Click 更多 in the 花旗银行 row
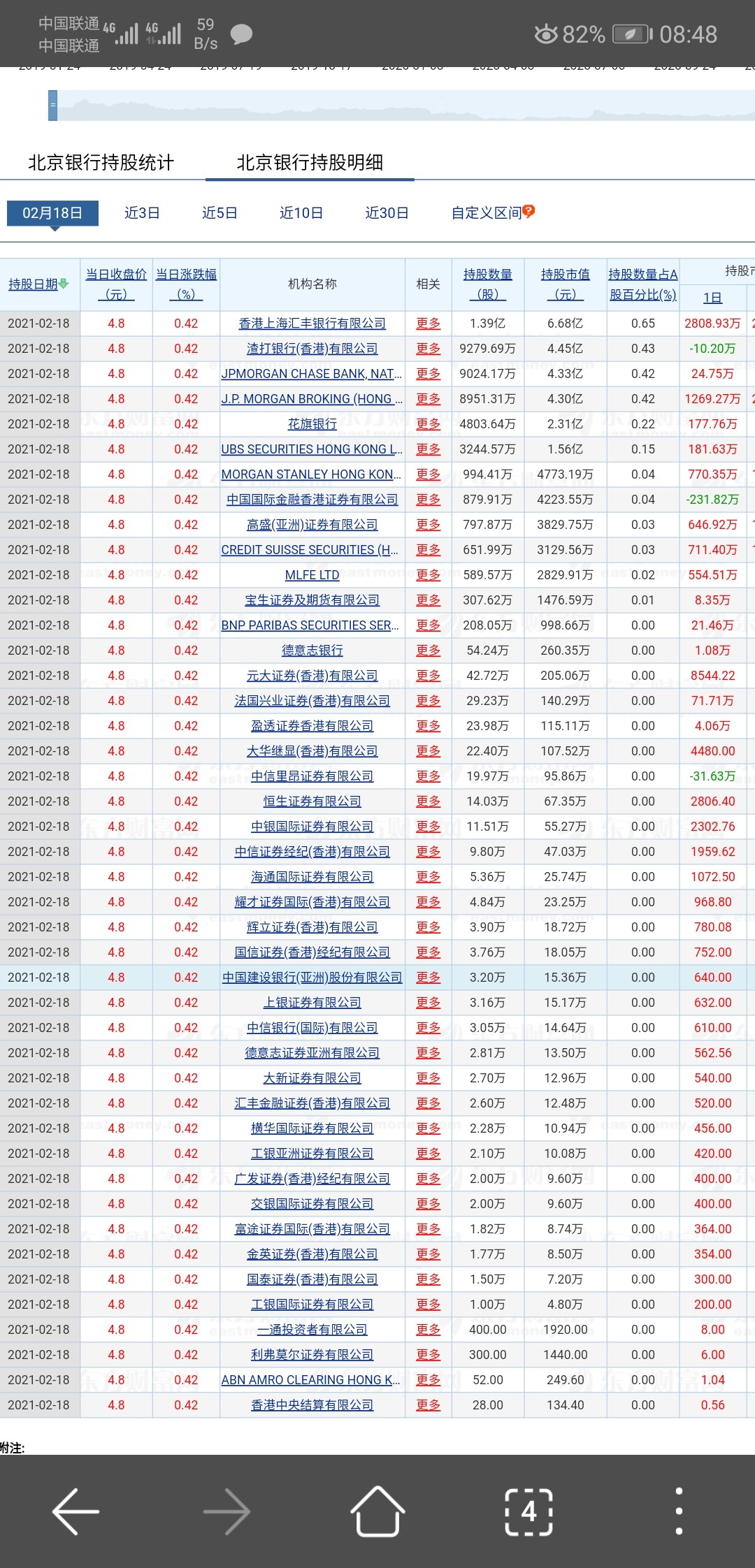 [429, 424]
